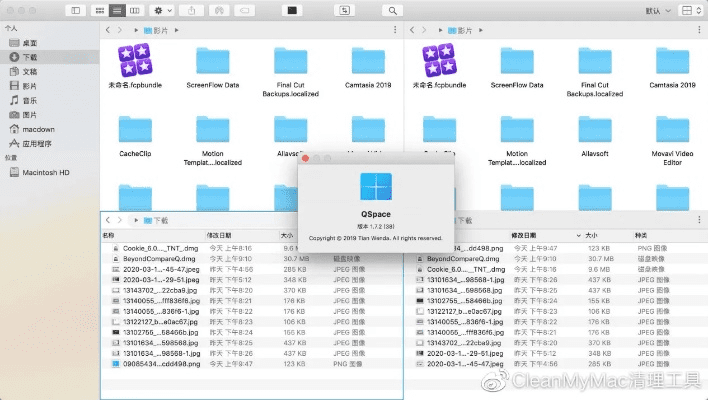
Task: Open the gear action menu dropdown
Action: (163, 10)
